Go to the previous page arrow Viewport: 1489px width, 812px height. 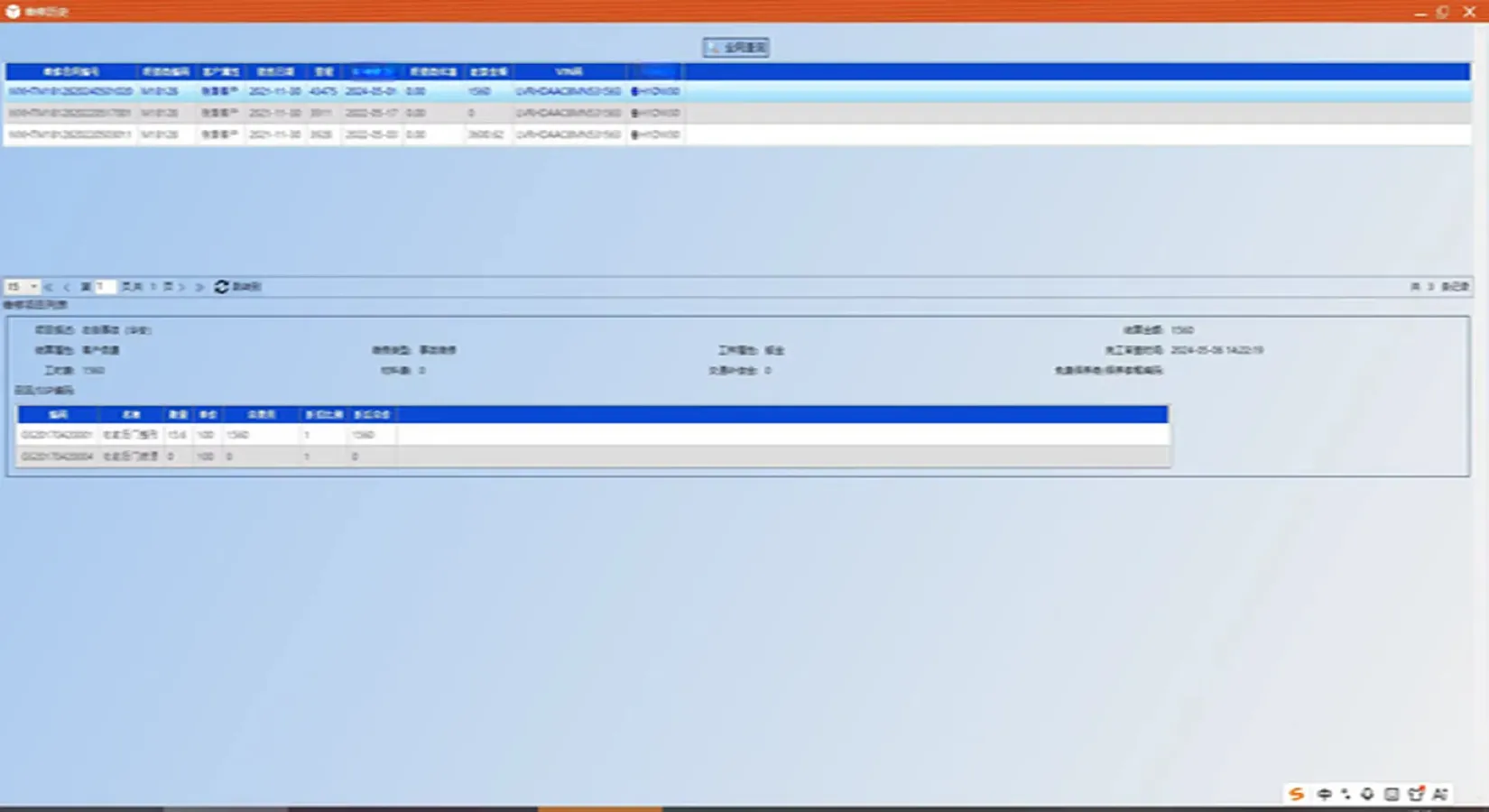(67, 287)
